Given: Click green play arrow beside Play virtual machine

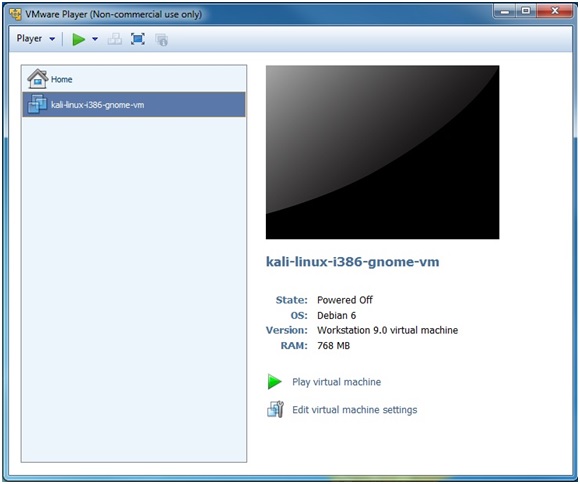Looking at the screenshot, I should 274,382.
